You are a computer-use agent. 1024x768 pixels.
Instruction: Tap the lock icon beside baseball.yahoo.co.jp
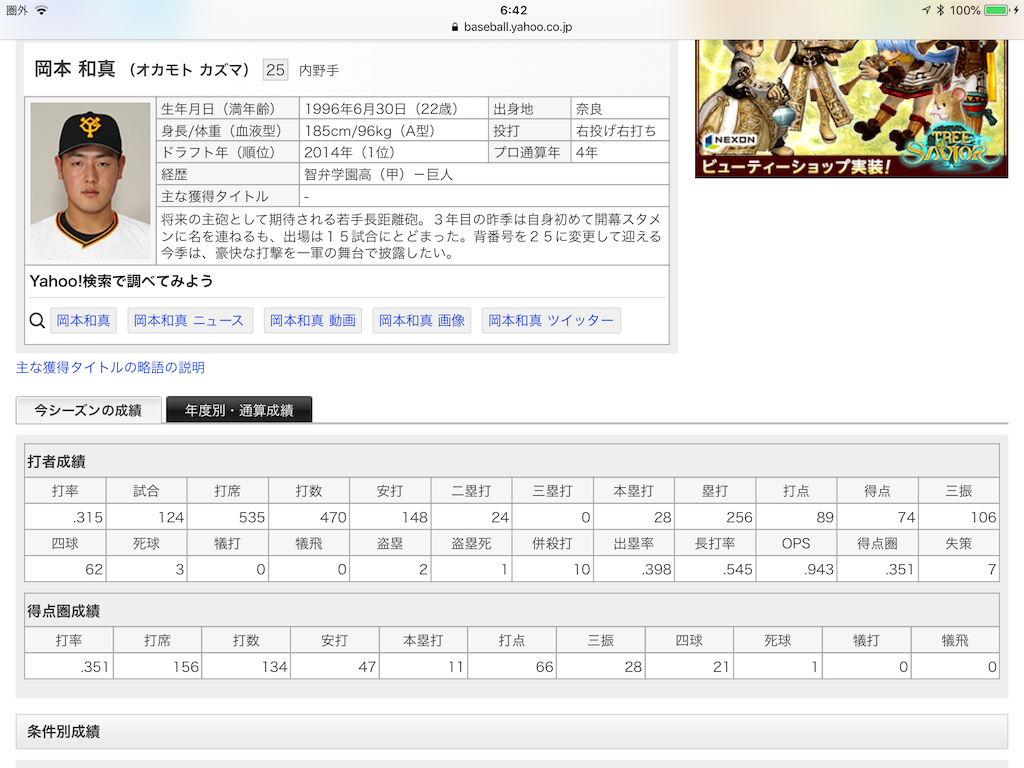455,27
